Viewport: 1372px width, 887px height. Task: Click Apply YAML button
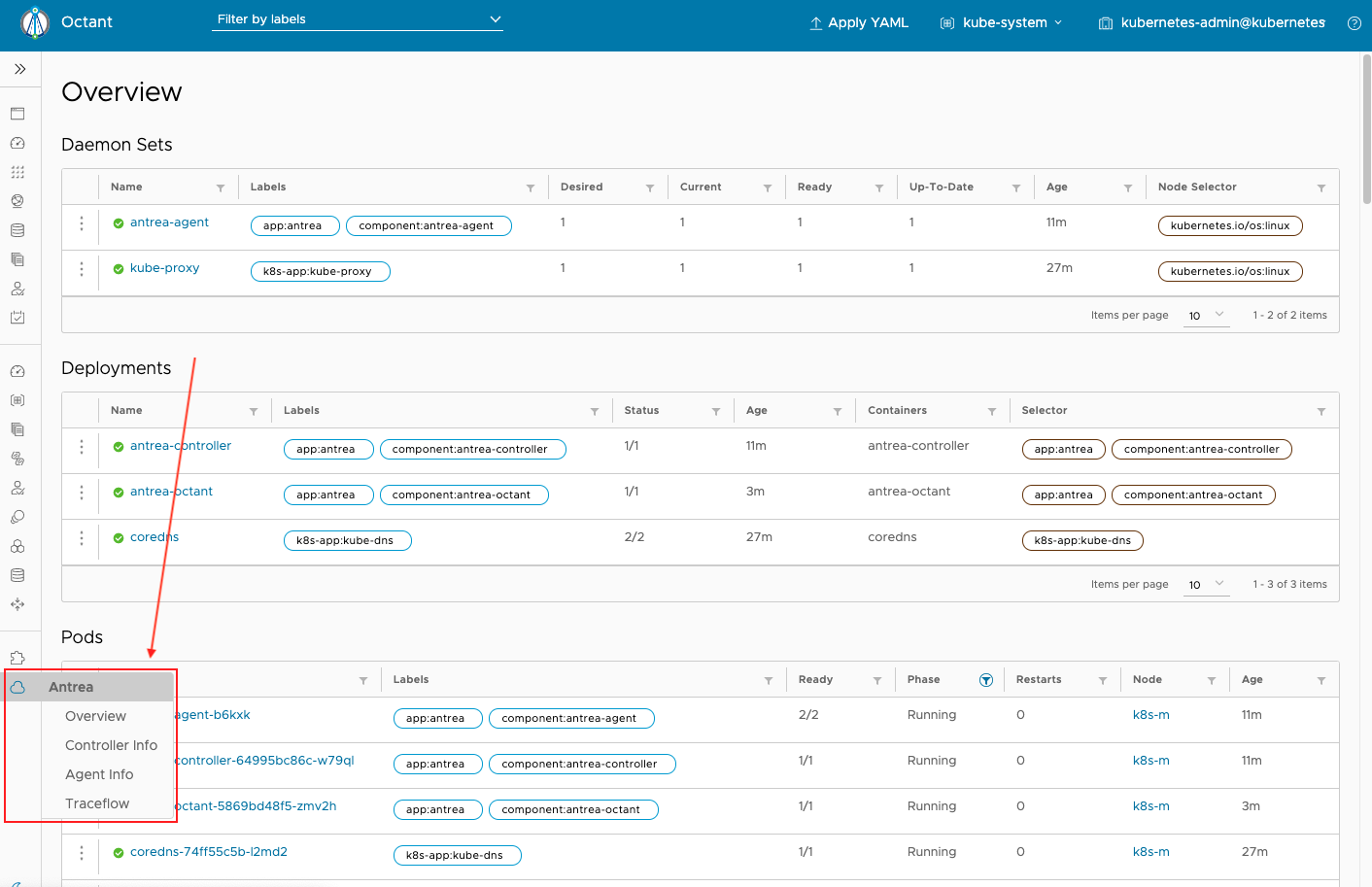point(859,22)
